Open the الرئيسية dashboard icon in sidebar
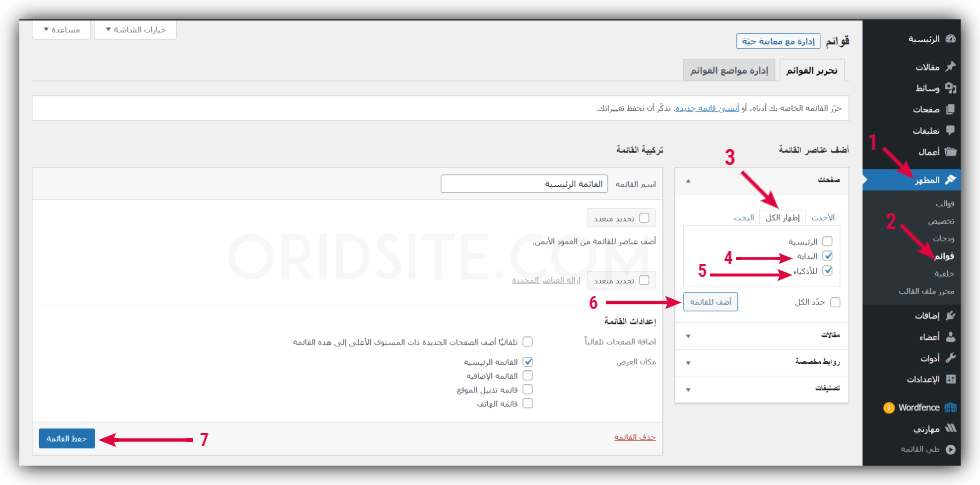 point(951,39)
